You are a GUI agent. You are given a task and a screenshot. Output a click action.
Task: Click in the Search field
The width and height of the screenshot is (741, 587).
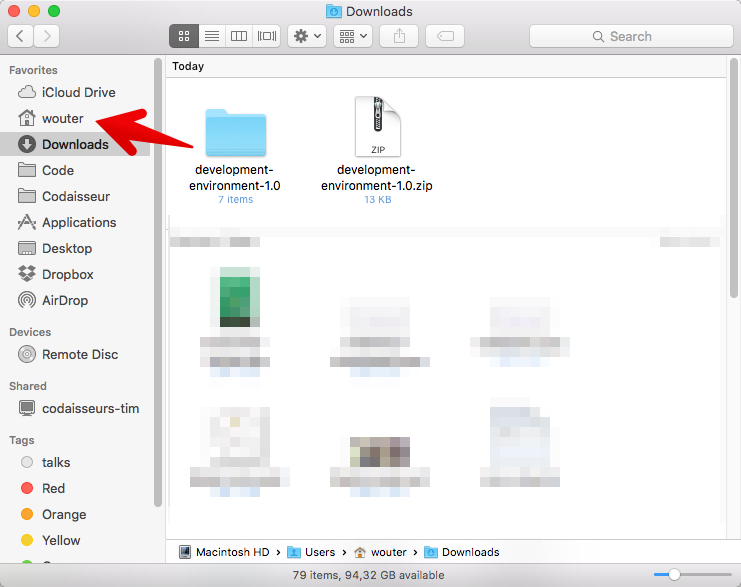(x=630, y=36)
